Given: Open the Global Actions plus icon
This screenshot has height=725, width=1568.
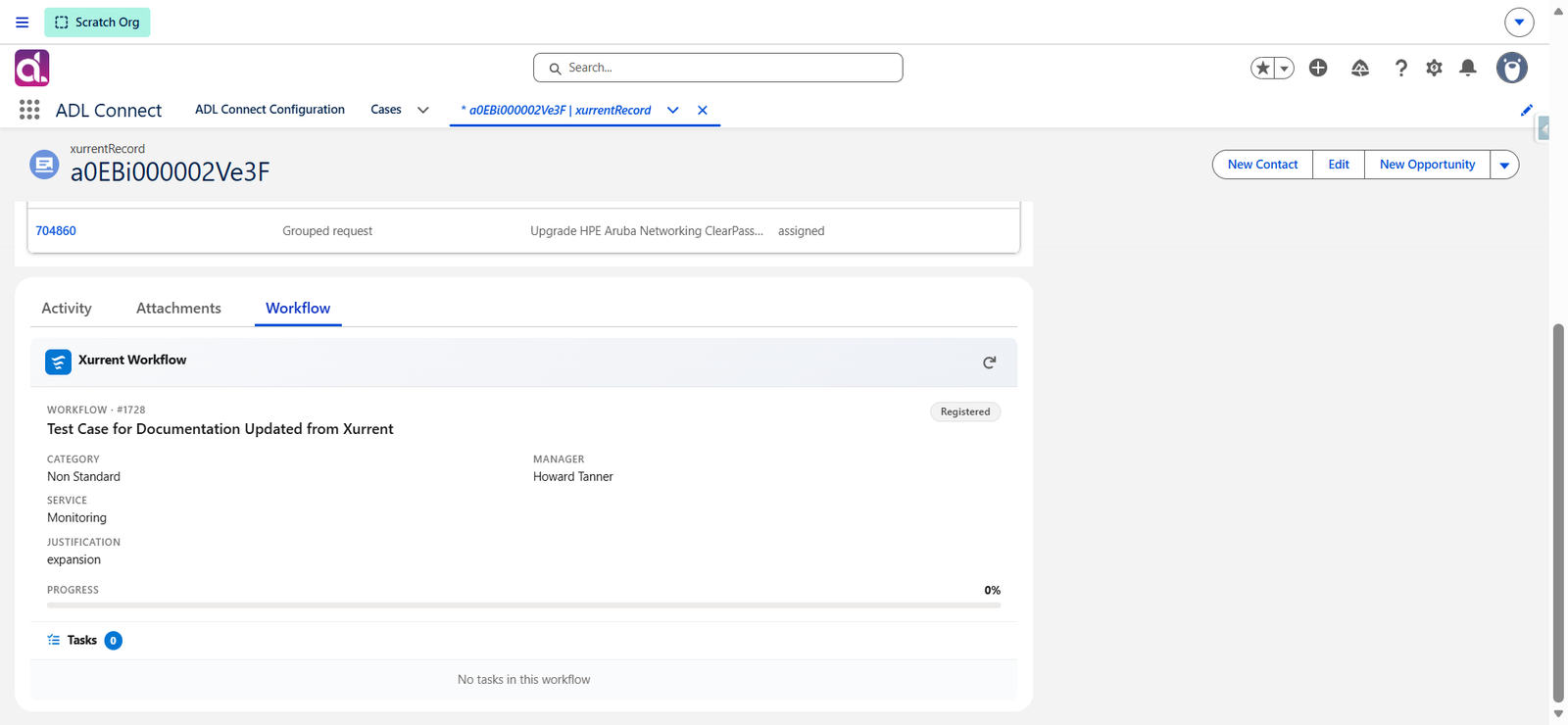Looking at the screenshot, I should pyautogui.click(x=1318, y=68).
